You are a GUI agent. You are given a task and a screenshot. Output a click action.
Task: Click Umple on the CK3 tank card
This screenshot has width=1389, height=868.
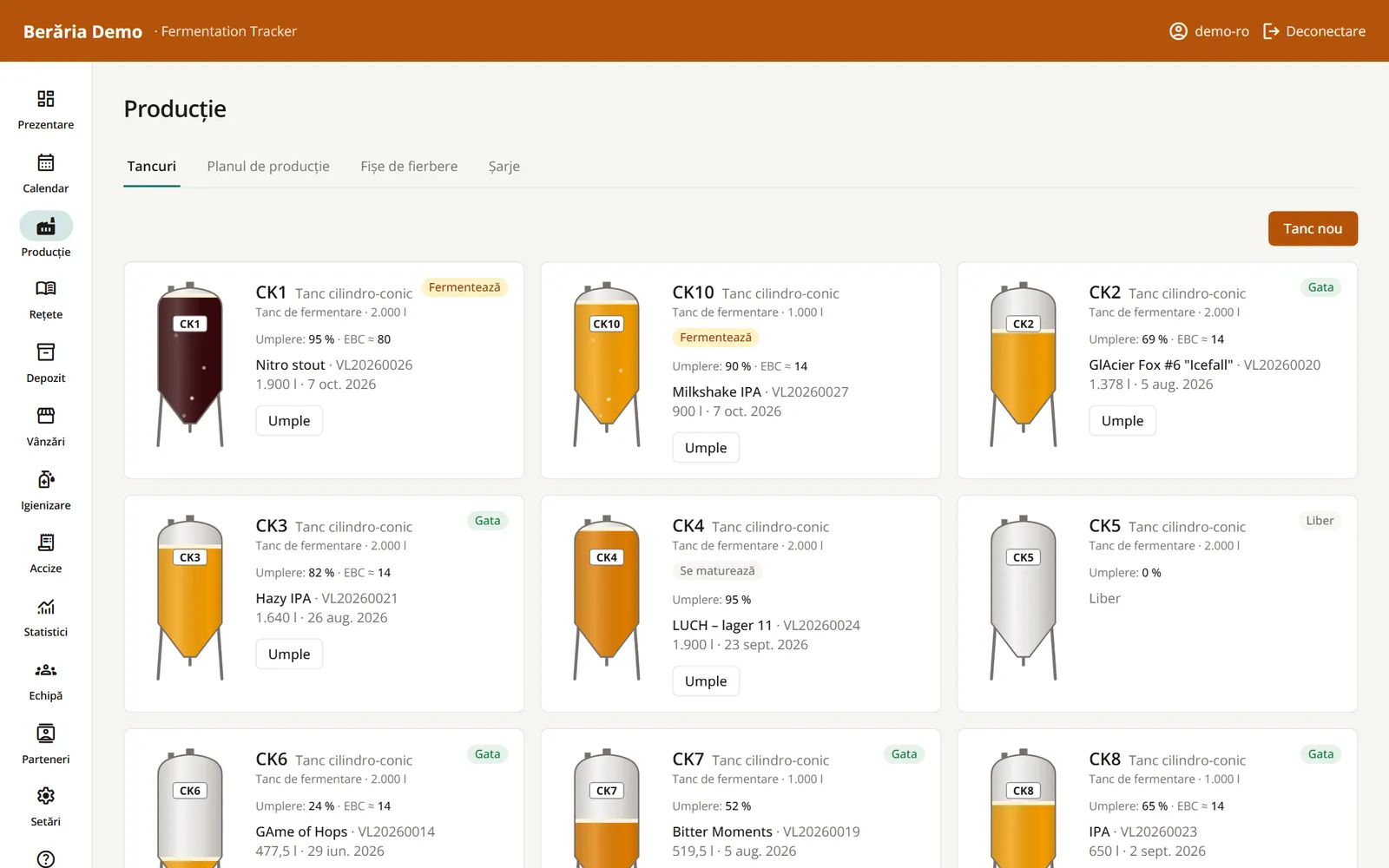click(289, 654)
